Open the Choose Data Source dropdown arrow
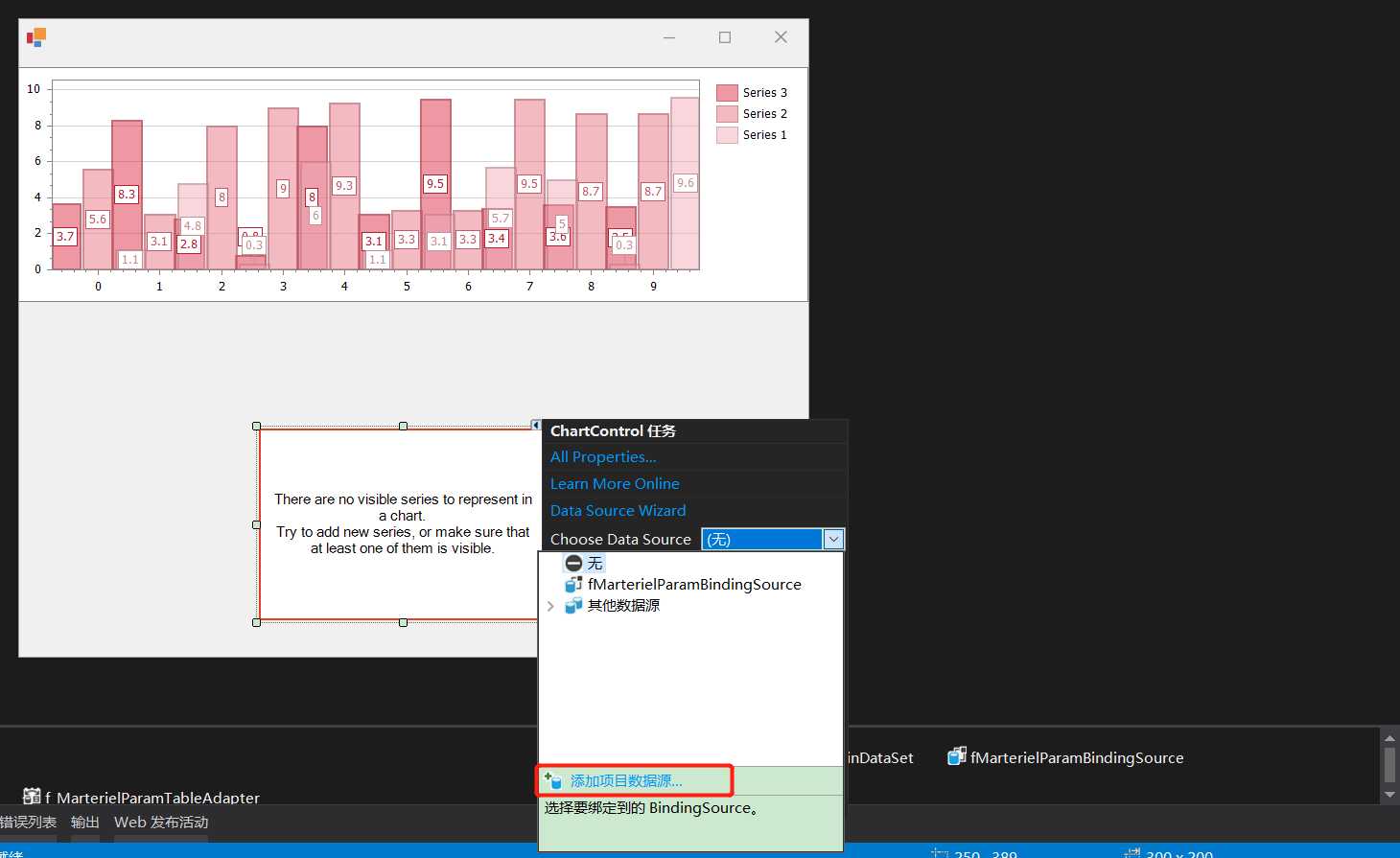1400x858 pixels. [833, 540]
